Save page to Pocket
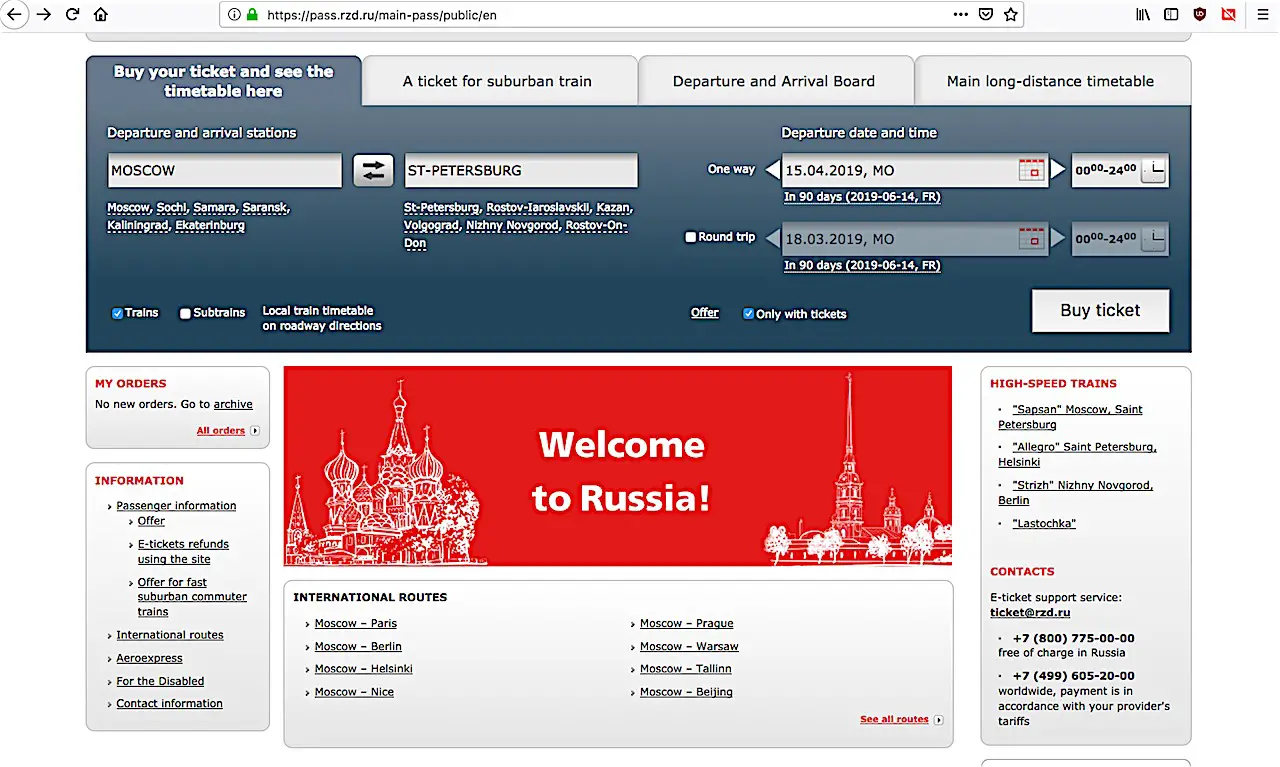Screen dimensions: 1280x767 (x=986, y=15)
